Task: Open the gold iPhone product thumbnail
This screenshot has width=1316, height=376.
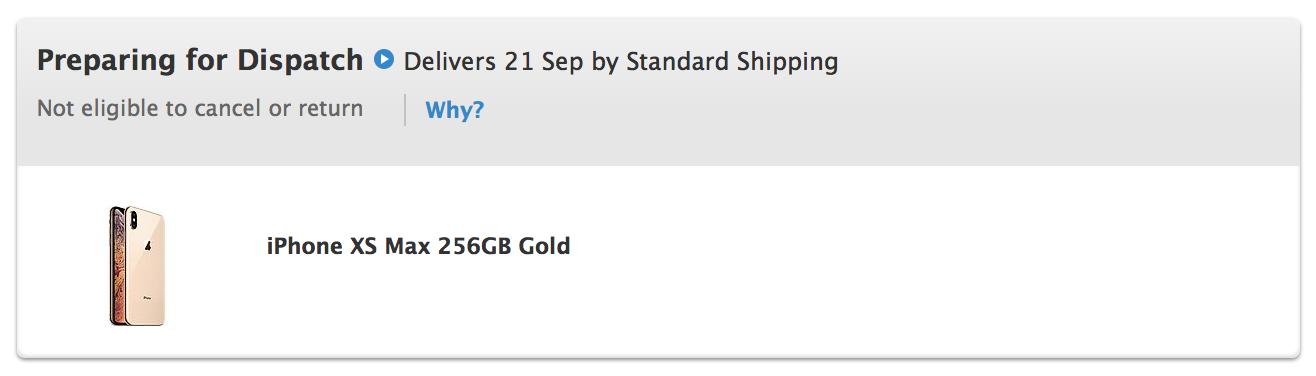Action: [137, 265]
